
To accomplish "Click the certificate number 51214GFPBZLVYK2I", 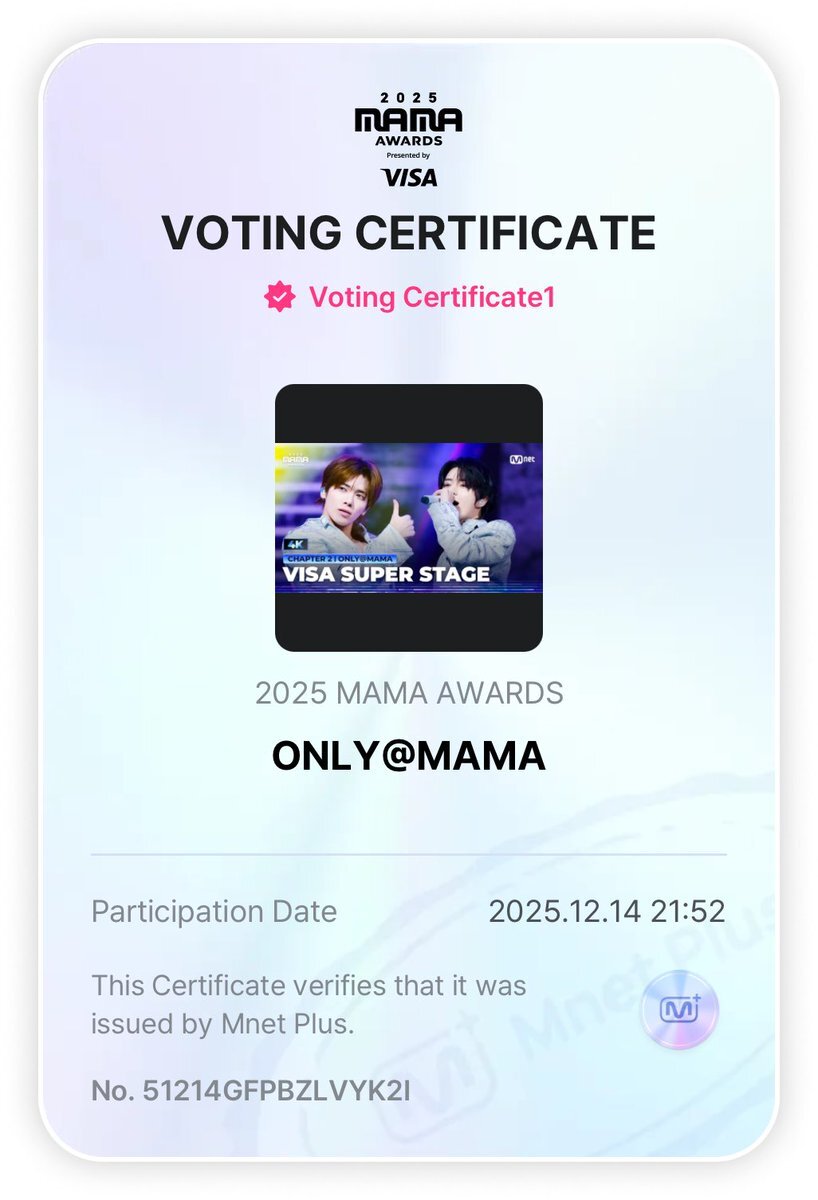I will (x=250, y=1090).
